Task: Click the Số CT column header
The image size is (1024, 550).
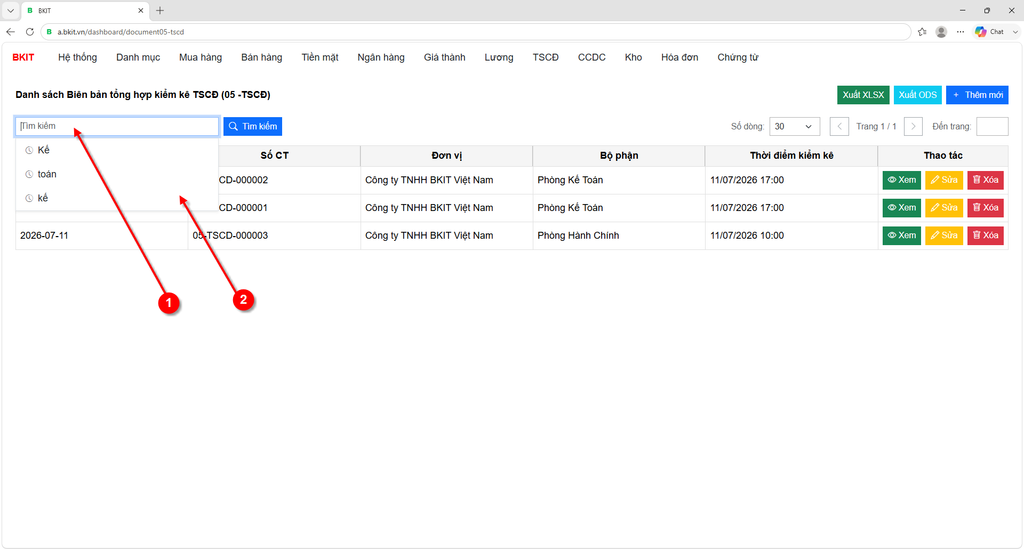Action: coord(274,155)
